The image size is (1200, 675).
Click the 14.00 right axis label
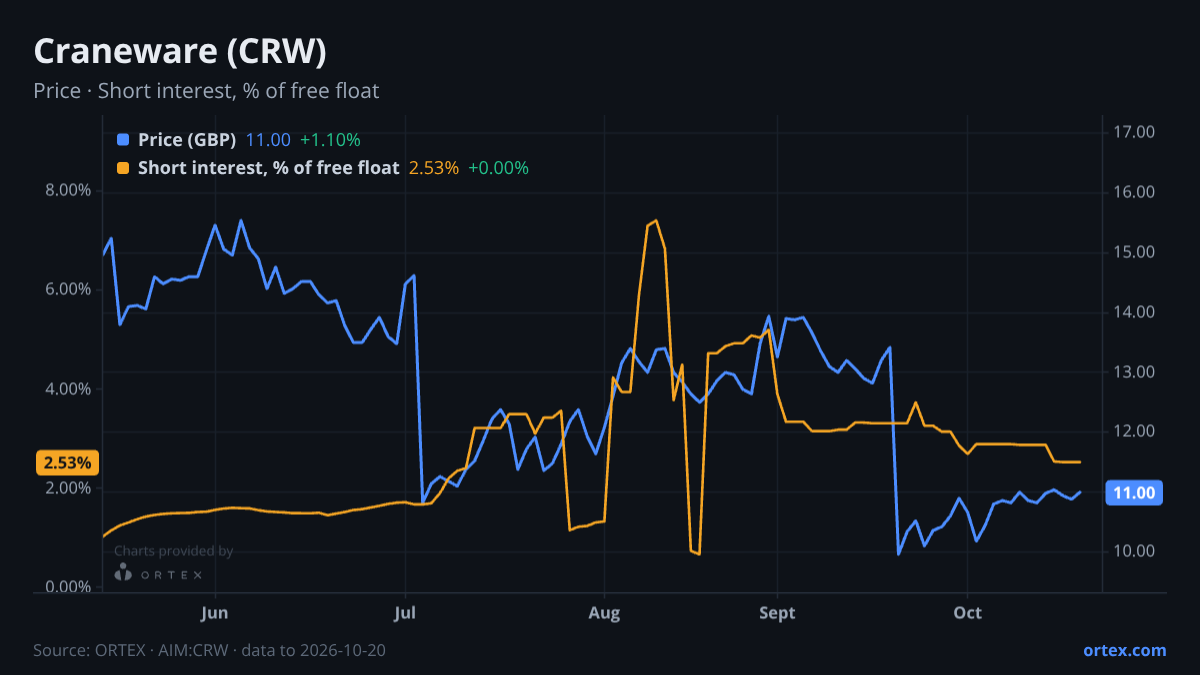(x=1135, y=312)
